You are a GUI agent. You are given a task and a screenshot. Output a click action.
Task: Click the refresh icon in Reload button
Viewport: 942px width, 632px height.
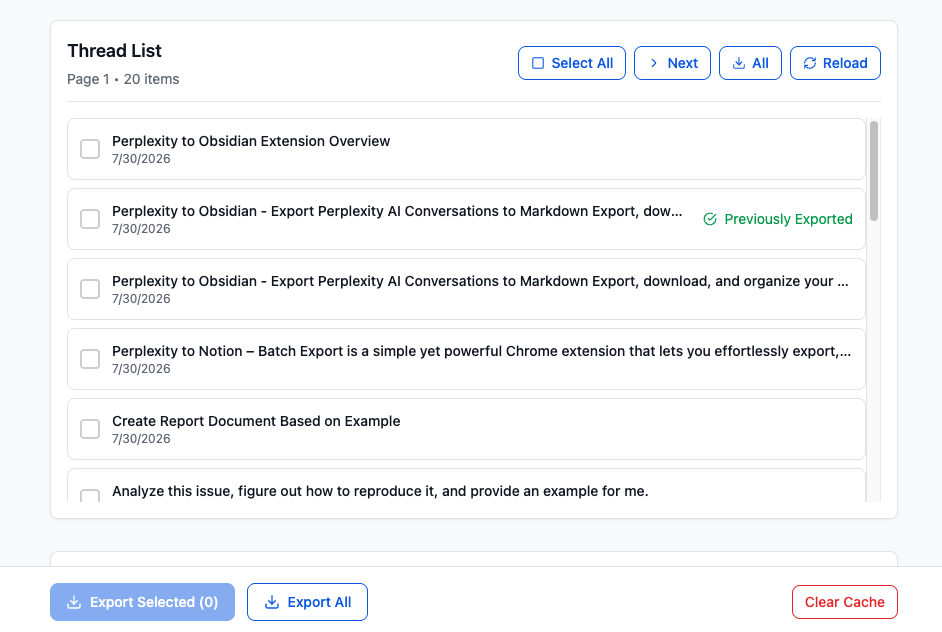[810, 63]
